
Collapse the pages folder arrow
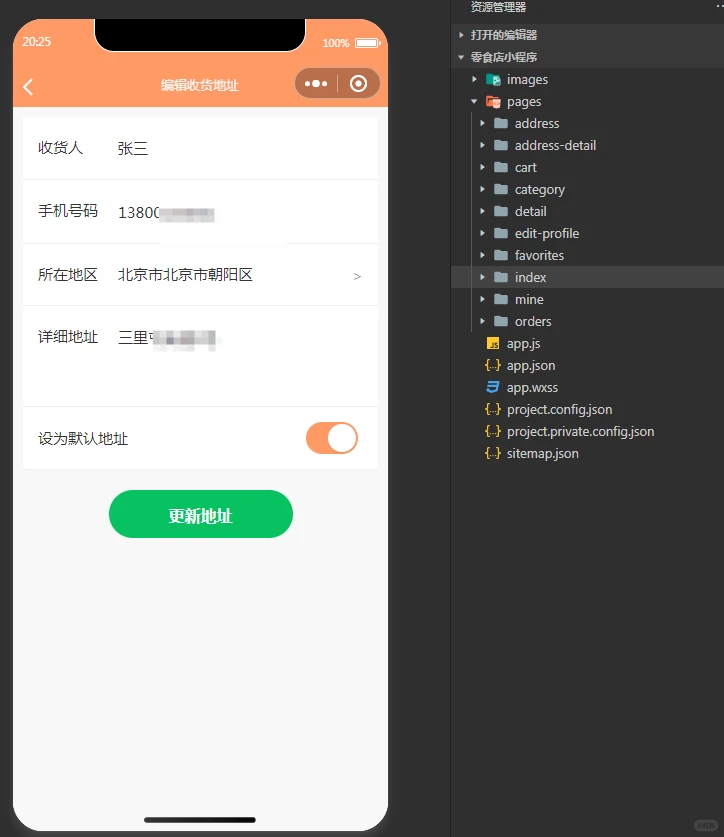[x=474, y=101]
